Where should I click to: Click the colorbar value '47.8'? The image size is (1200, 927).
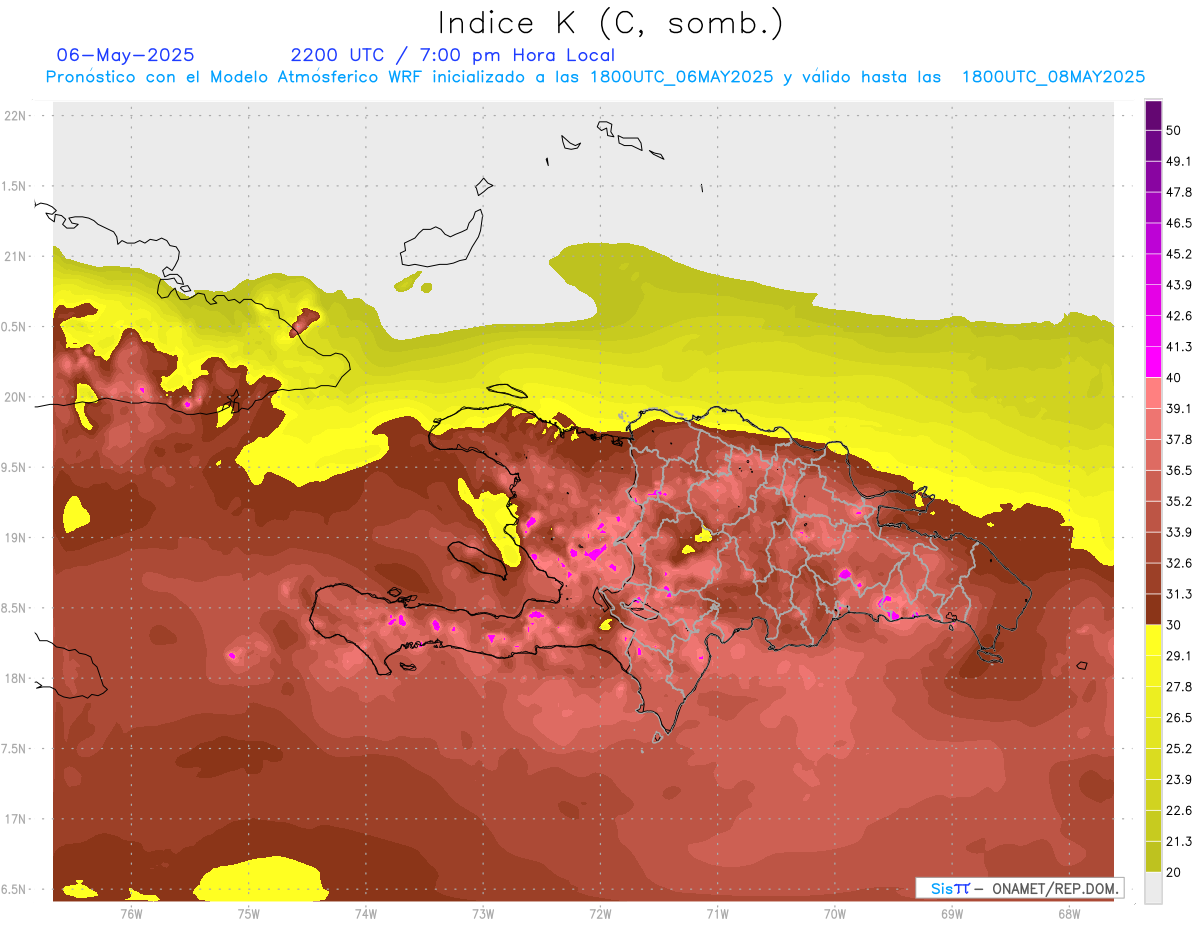point(1178,192)
